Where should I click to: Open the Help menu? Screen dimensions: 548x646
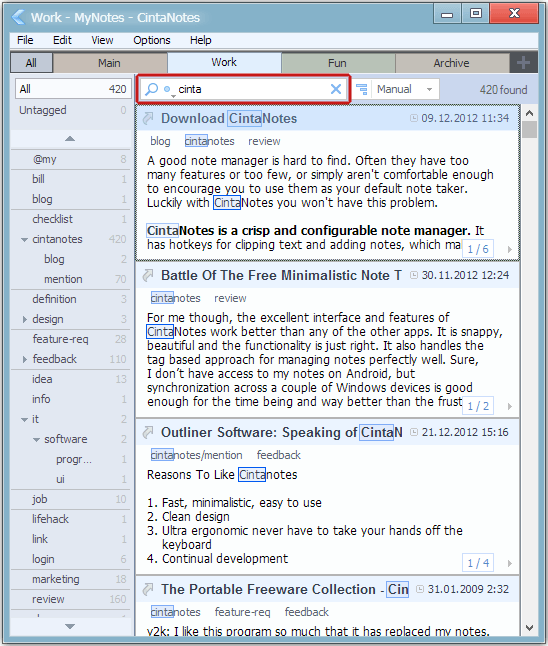(201, 40)
